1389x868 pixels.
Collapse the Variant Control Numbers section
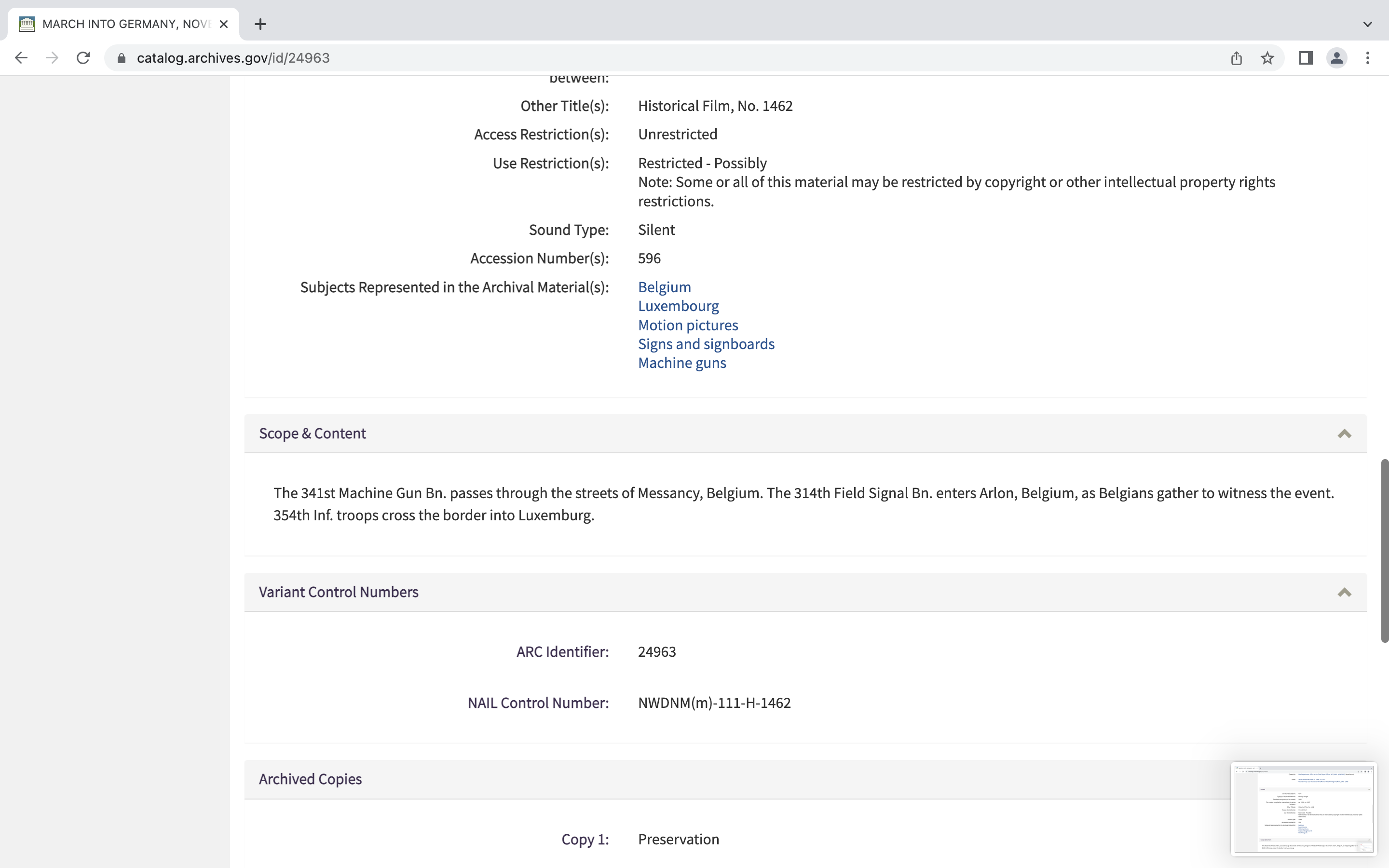coord(1344,593)
